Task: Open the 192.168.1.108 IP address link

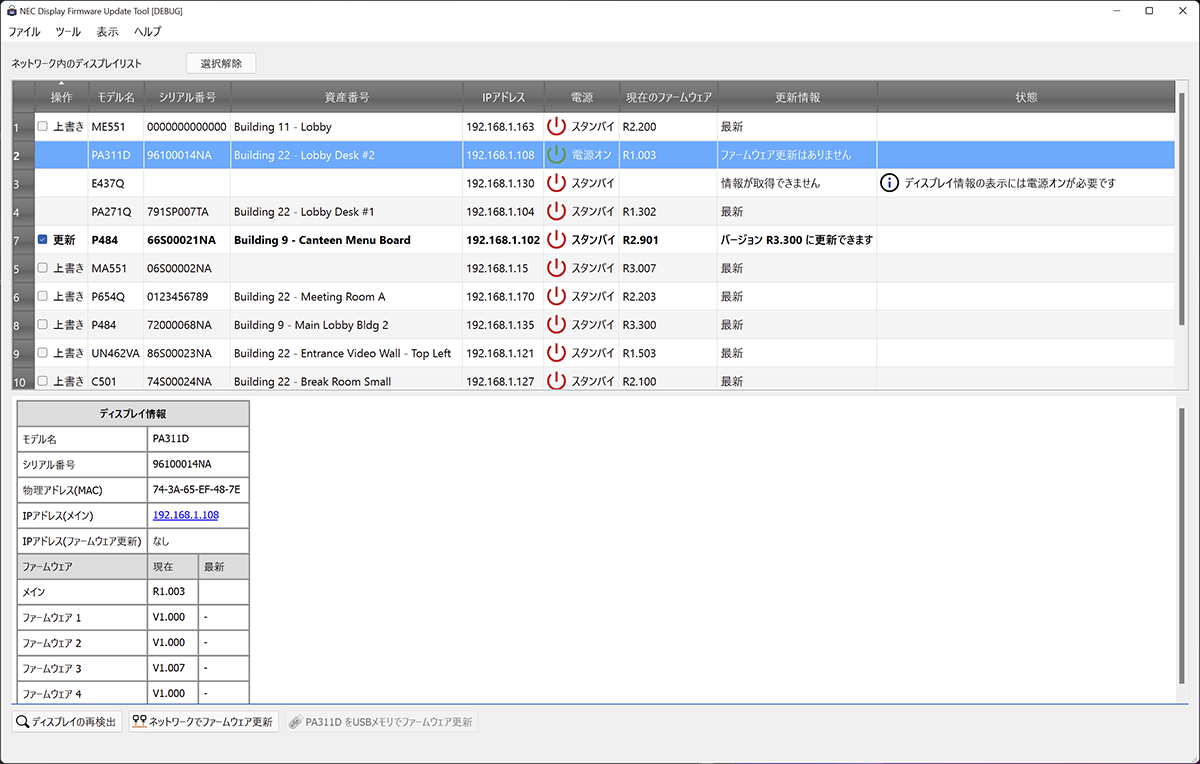Action: (x=185, y=515)
